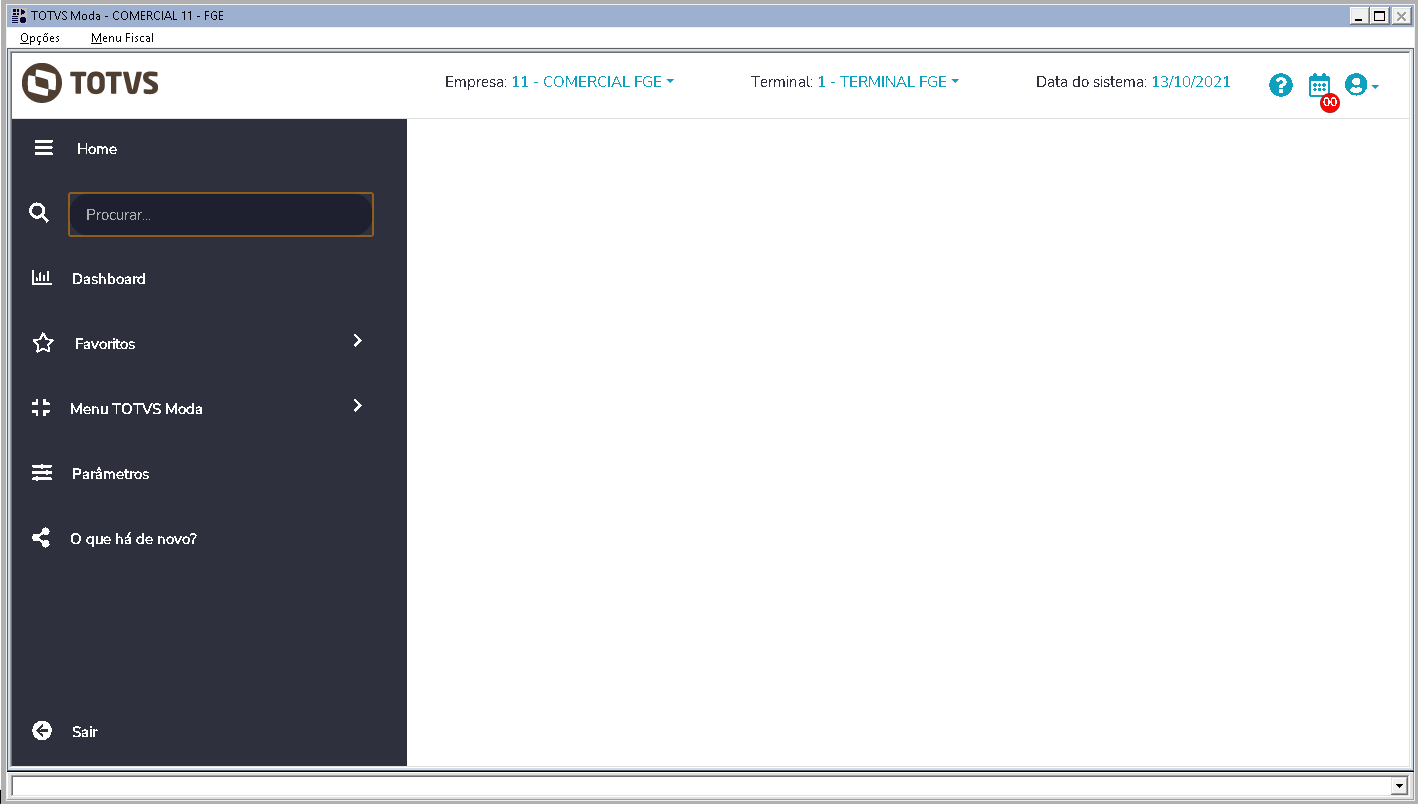Click the TOTVS logo in the header
The height and width of the screenshot is (804, 1418).
(x=90, y=83)
